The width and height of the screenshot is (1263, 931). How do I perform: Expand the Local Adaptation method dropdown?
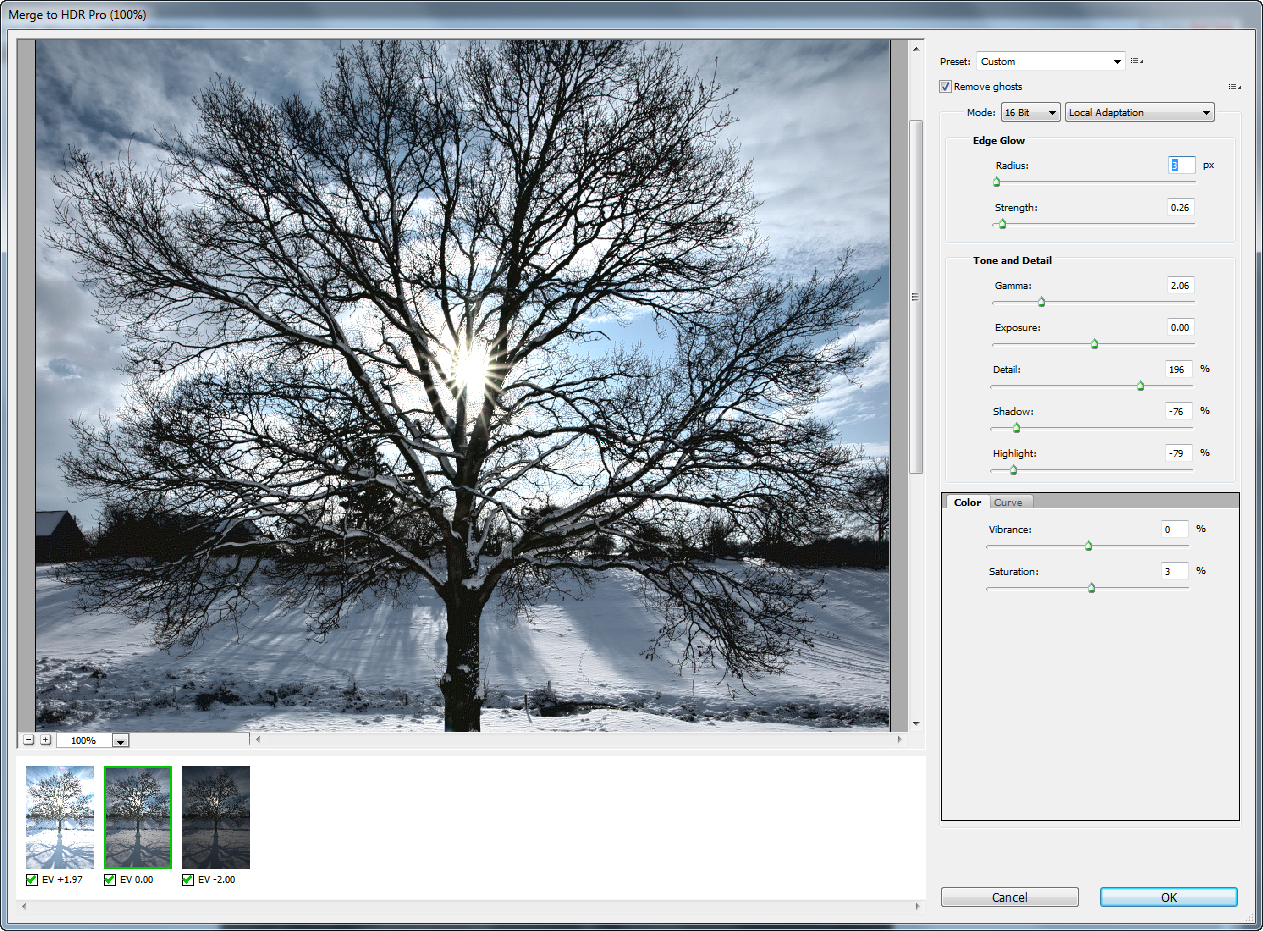click(1139, 113)
